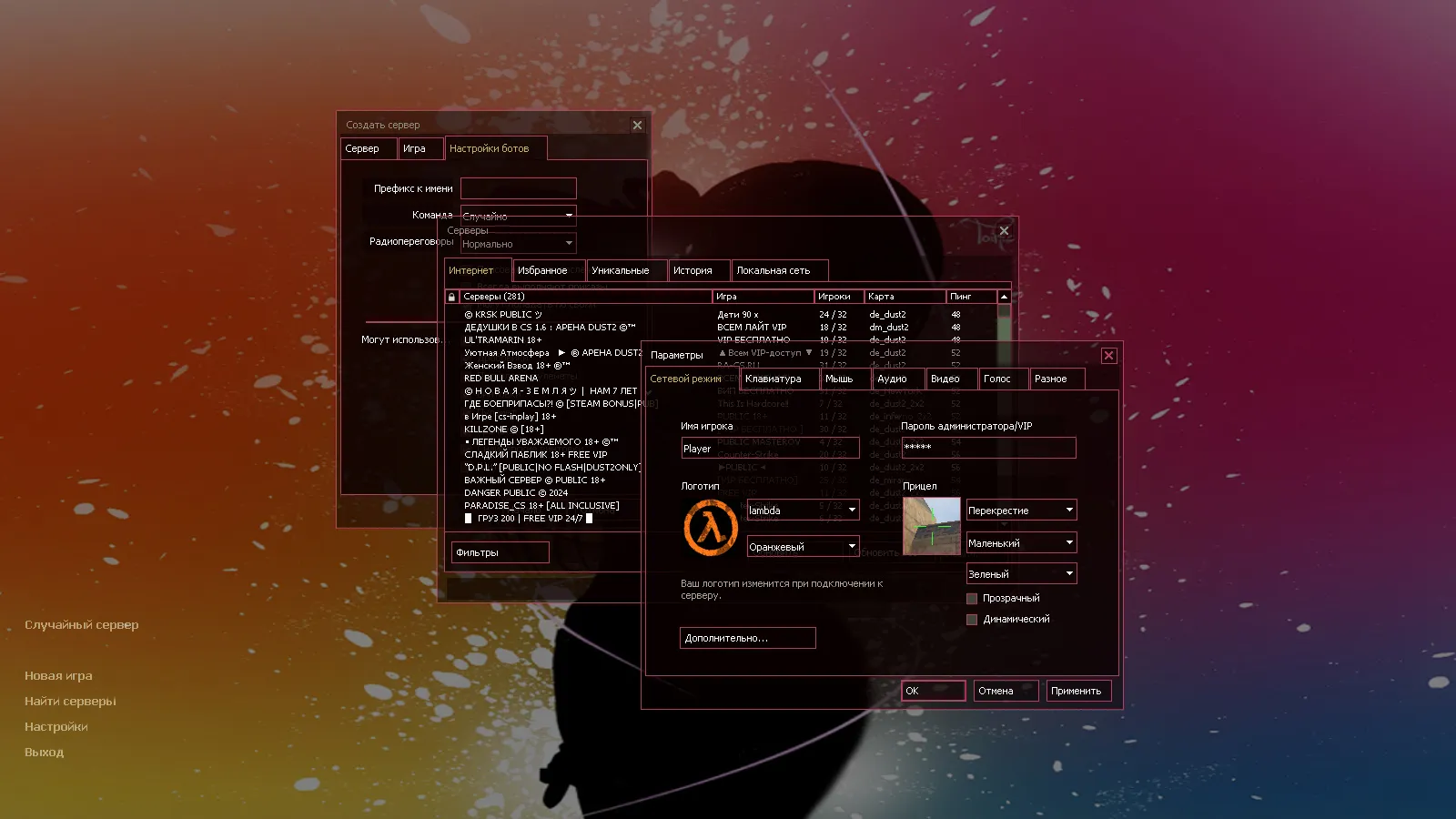
Task: Close the Параметры settings window
Action: [1108, 356]
